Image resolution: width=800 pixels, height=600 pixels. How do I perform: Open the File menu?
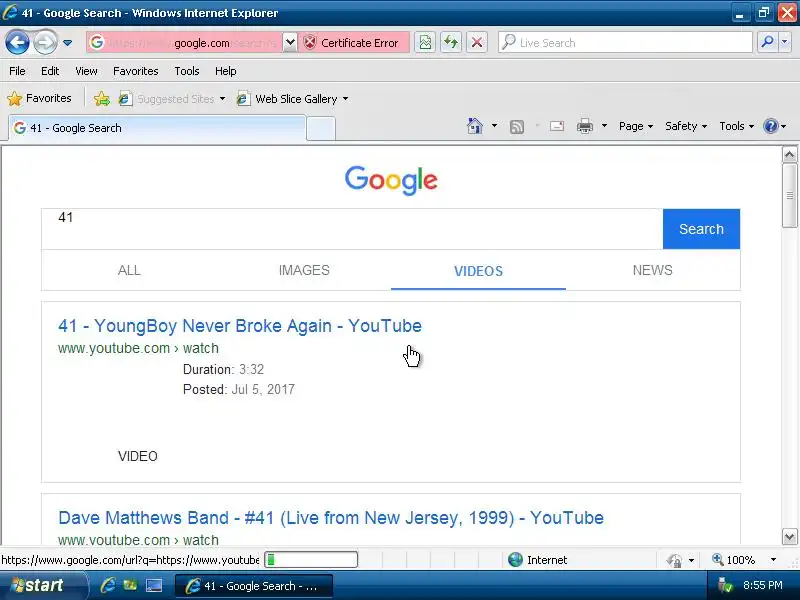(x=17, y=71)
